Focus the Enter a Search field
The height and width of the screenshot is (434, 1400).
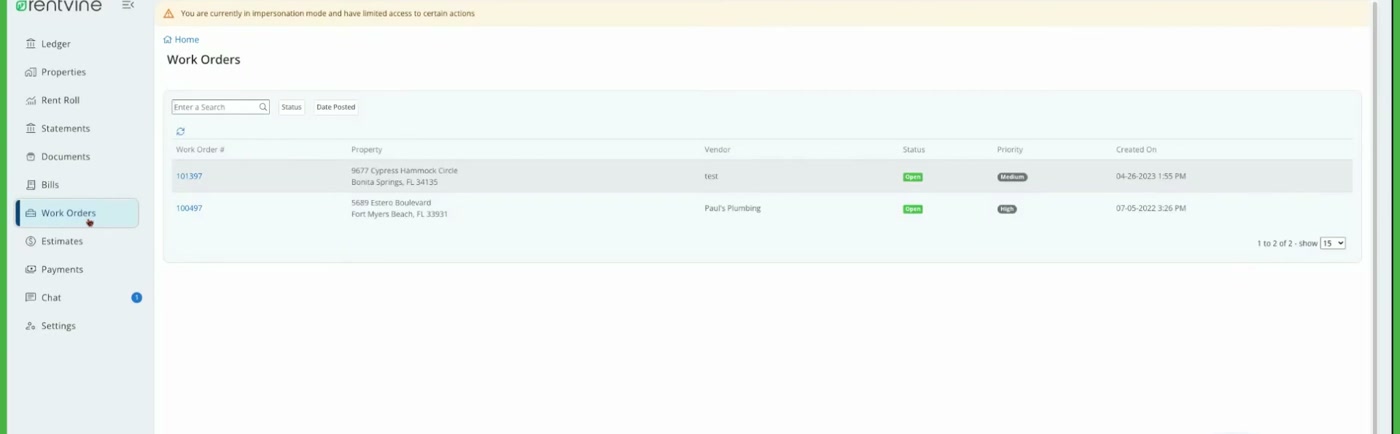tap(220, 107)
